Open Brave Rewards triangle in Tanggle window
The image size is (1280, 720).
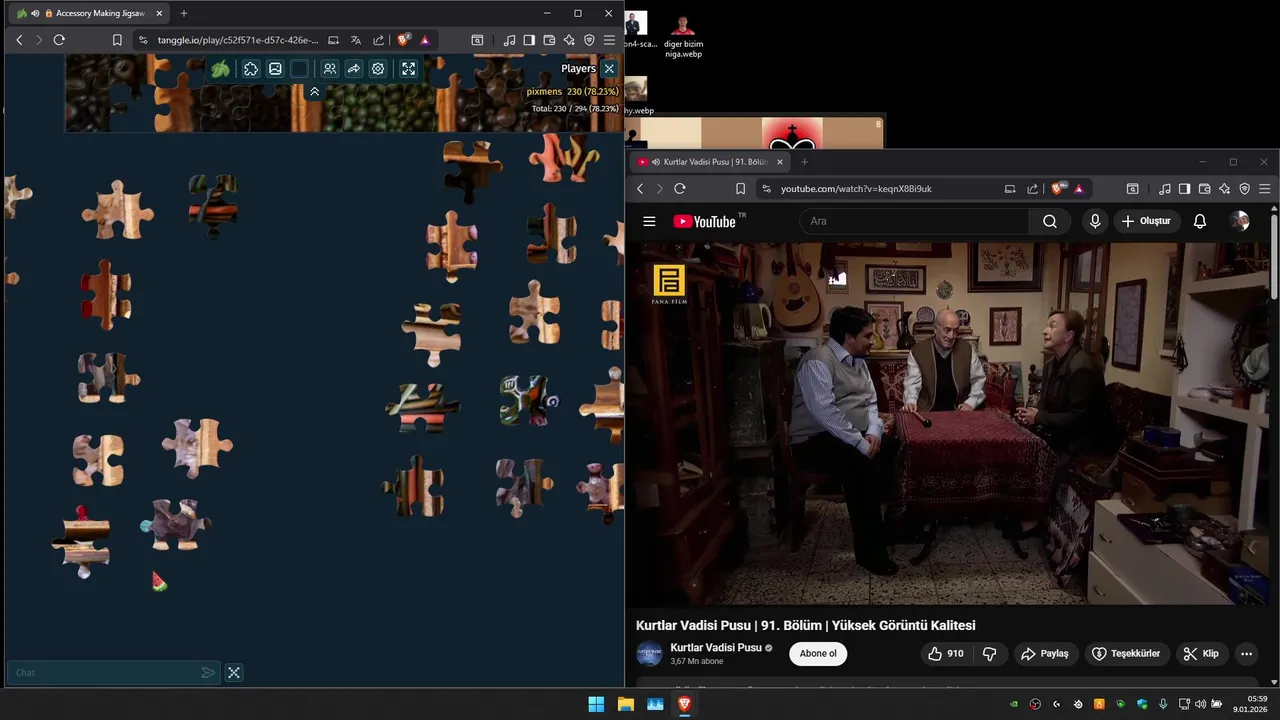(x=425, y=40)
